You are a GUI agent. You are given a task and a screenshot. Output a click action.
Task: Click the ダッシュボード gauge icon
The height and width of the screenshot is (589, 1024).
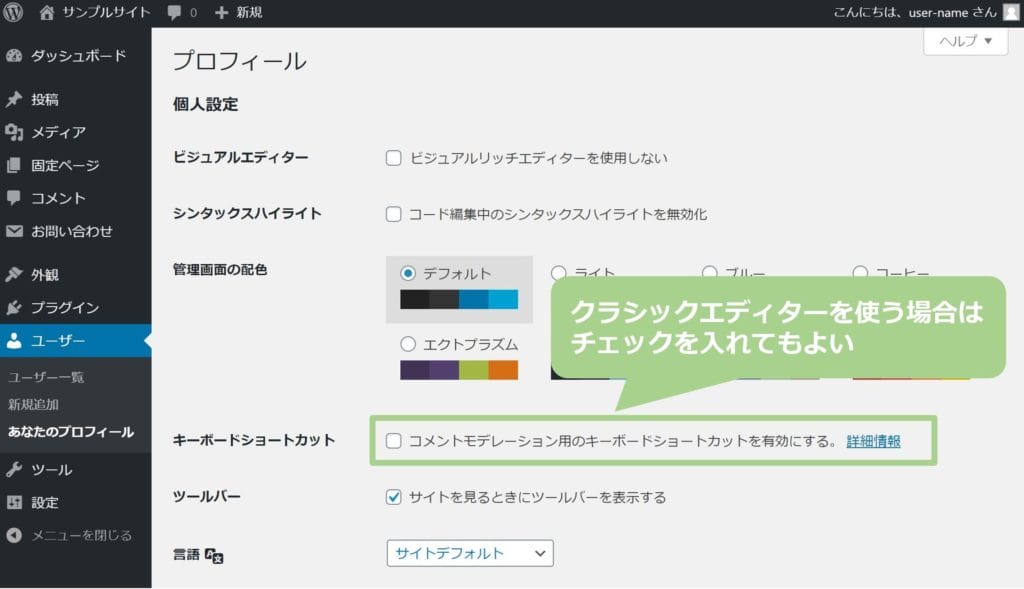click(x=14, y=56)
